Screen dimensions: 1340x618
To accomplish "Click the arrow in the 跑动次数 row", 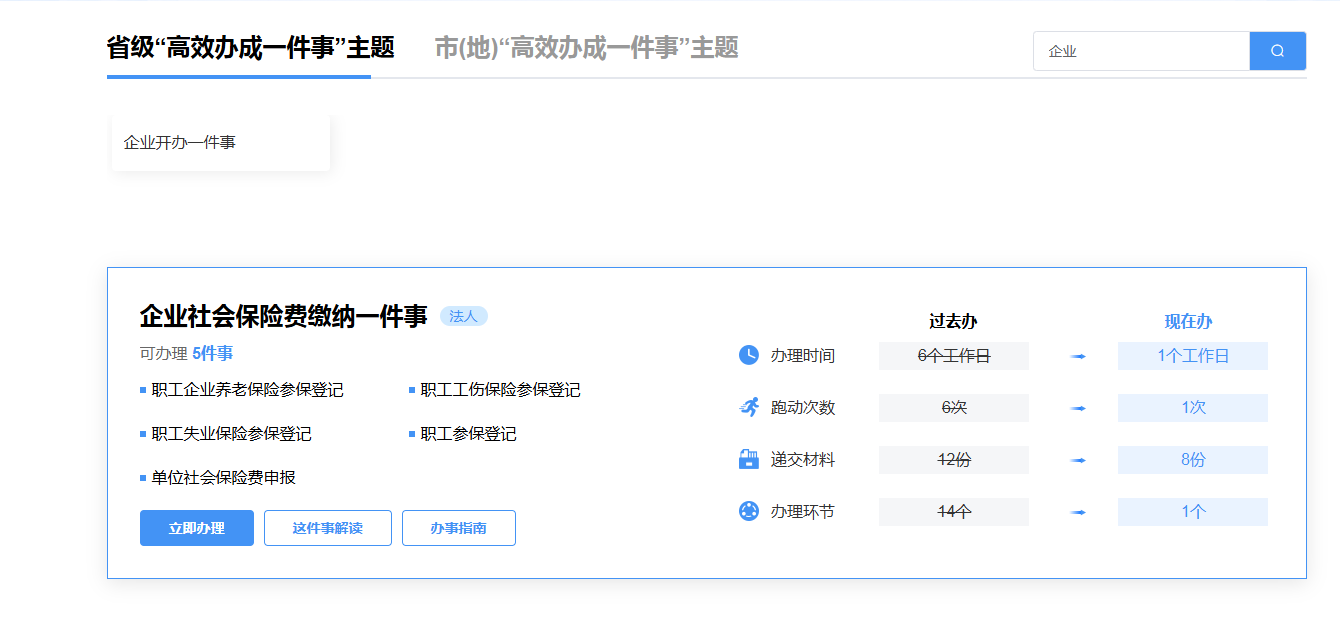I will tap(1078, 408).
